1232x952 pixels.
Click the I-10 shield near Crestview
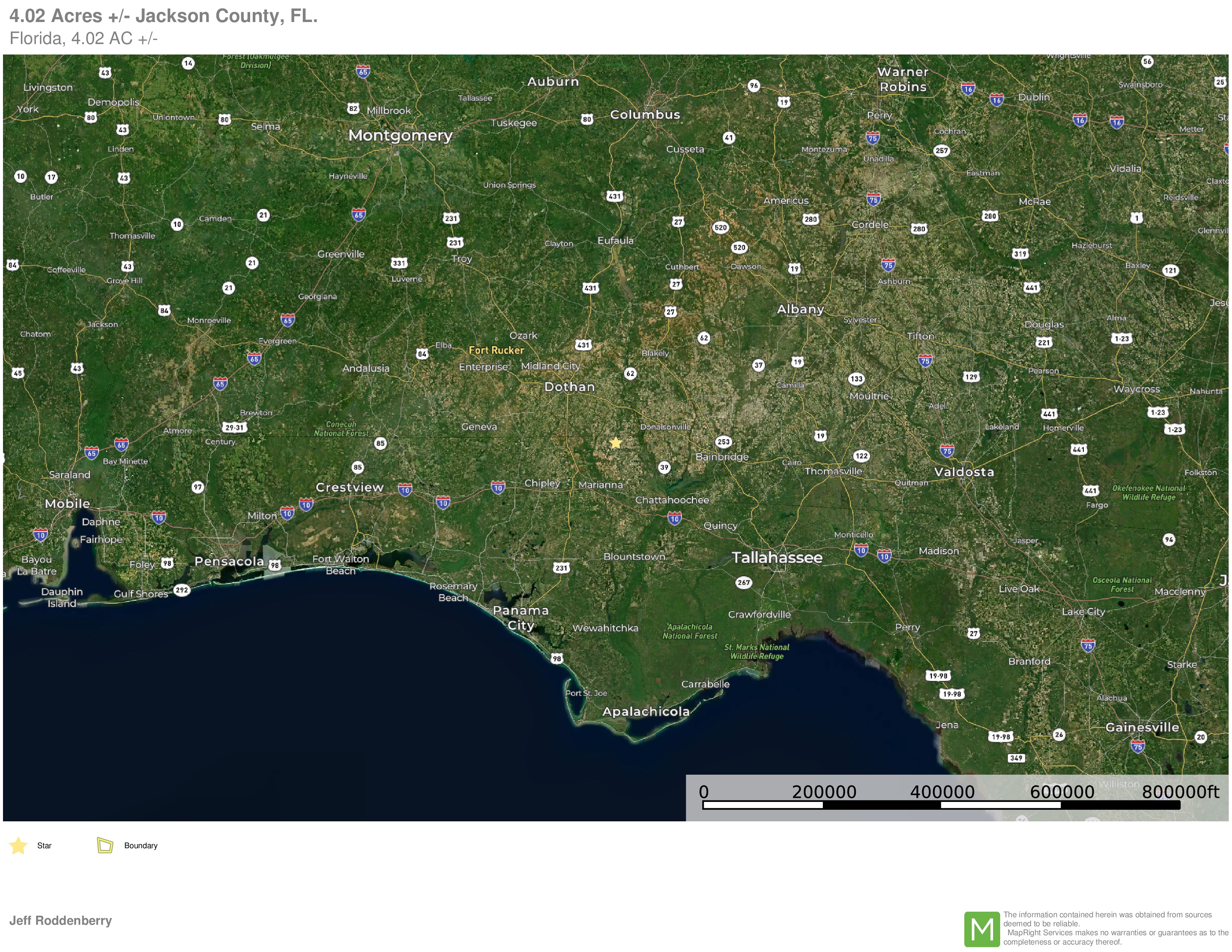pyautogui.click(x=405, y=489)
